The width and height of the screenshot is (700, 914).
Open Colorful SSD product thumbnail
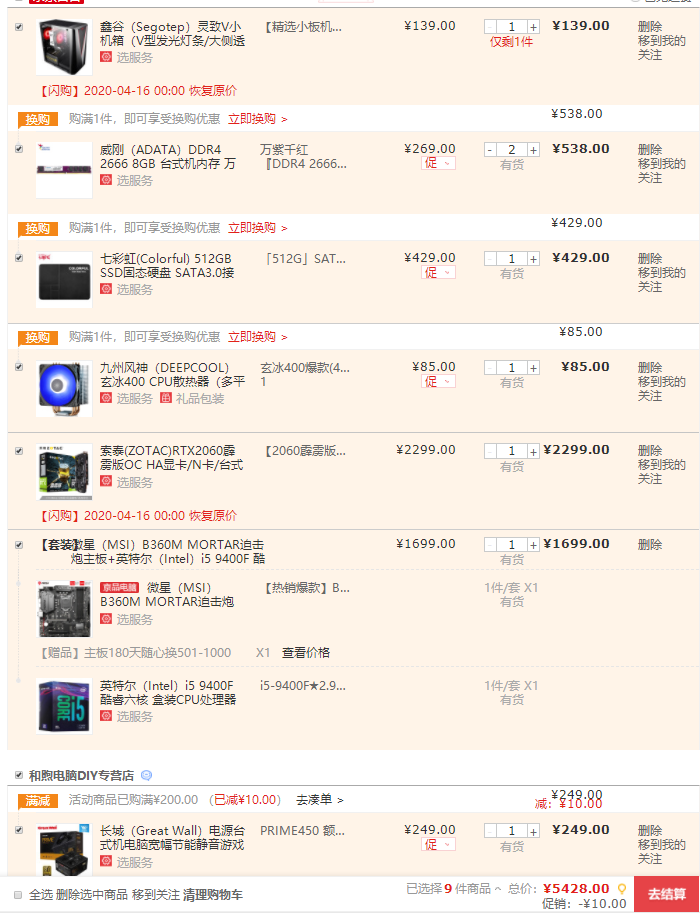point(64,279)
